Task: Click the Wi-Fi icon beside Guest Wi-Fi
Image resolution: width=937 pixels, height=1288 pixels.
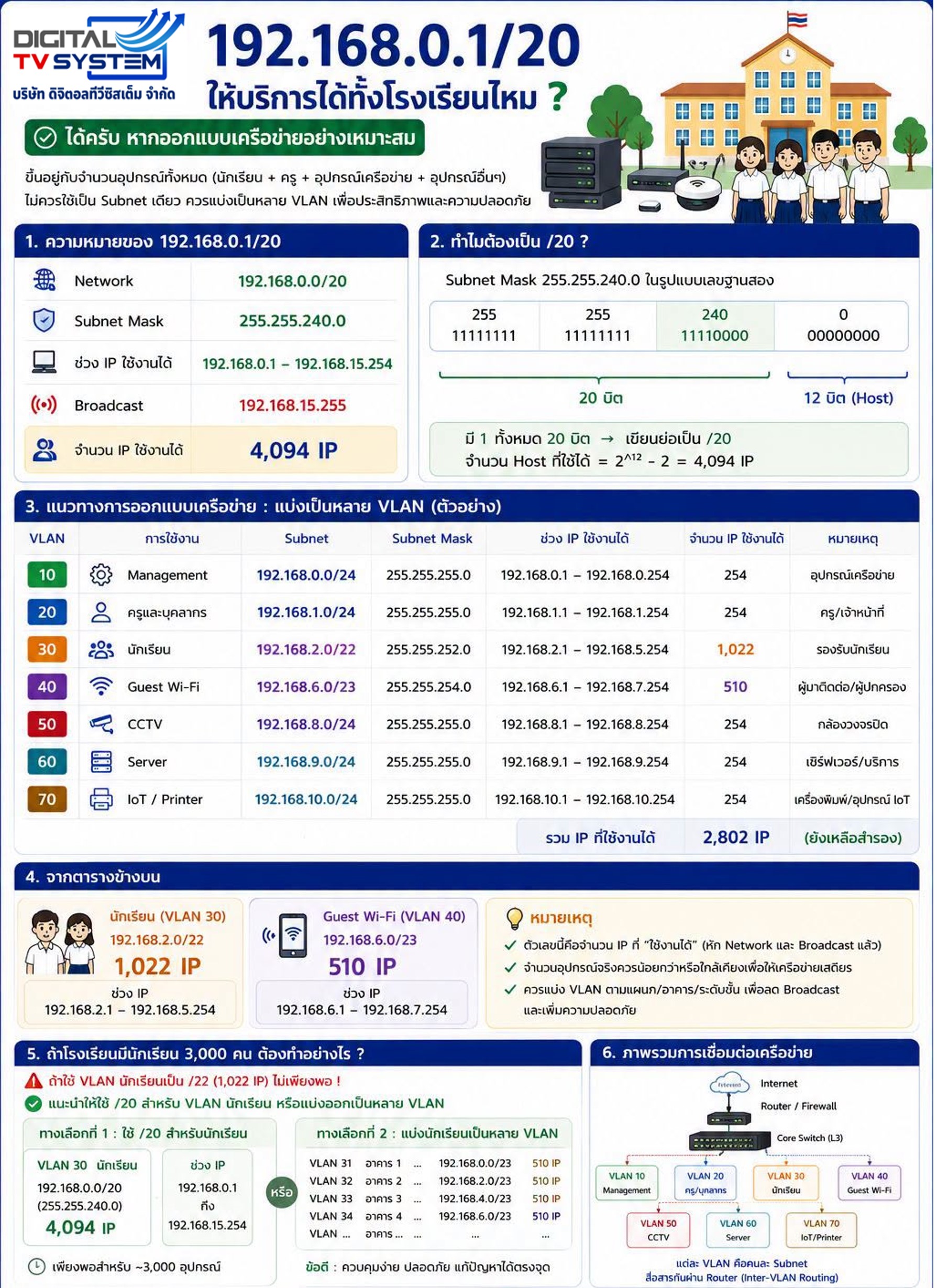Action: 101,687
